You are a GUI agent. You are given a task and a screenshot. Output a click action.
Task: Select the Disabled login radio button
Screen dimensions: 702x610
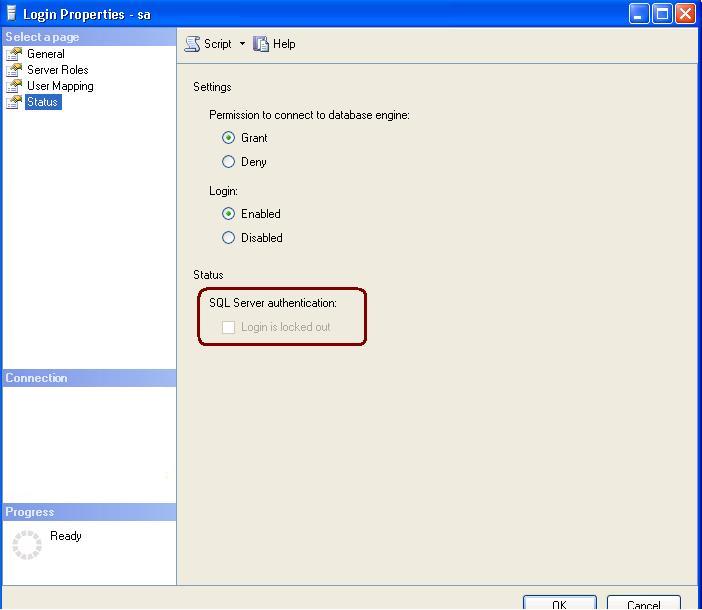click(228, 238)
